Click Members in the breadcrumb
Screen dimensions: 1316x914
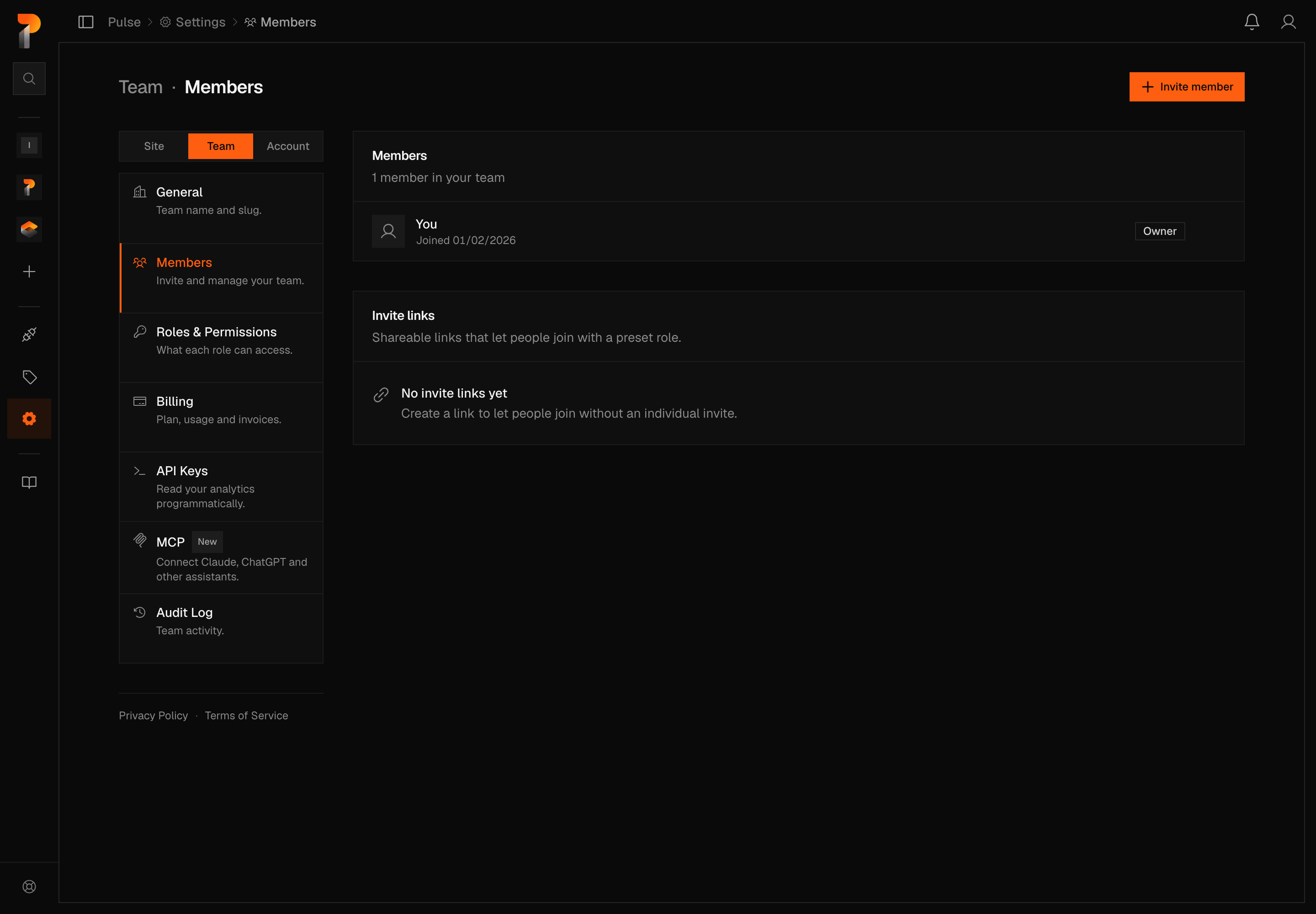point(280,22)
